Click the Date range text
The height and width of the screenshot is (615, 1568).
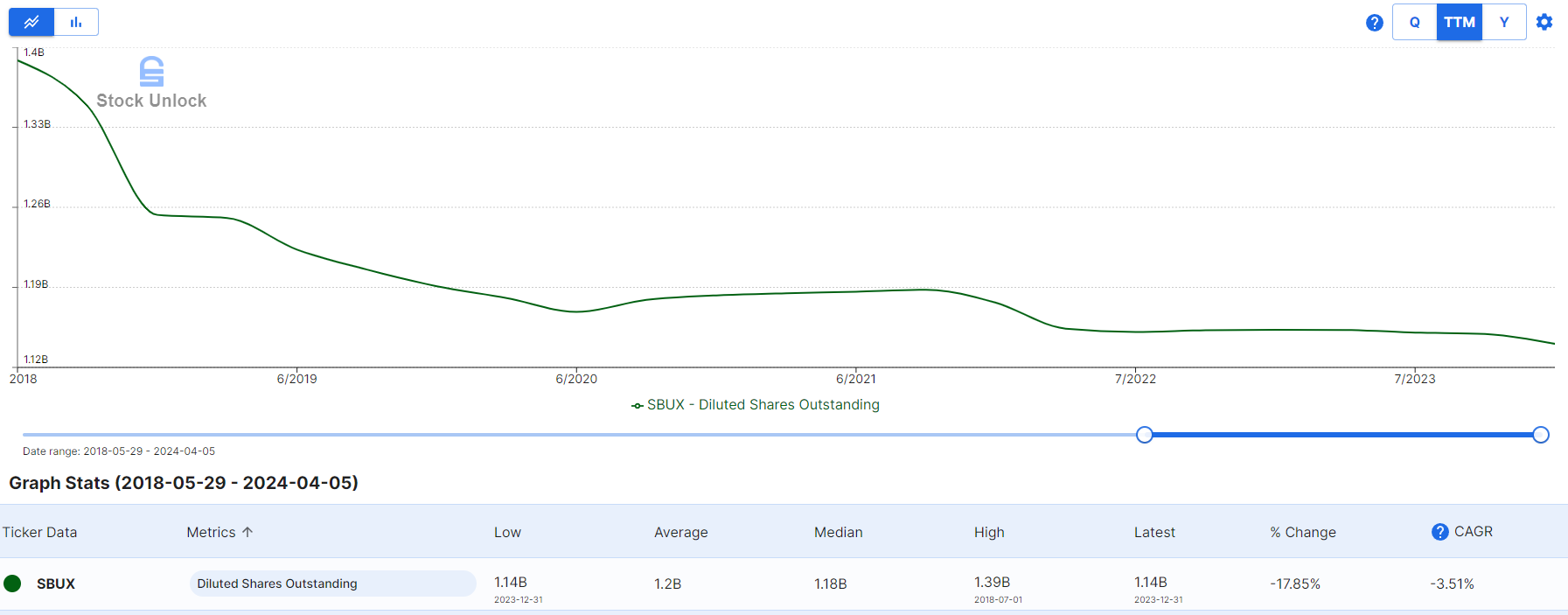(119, 451)
